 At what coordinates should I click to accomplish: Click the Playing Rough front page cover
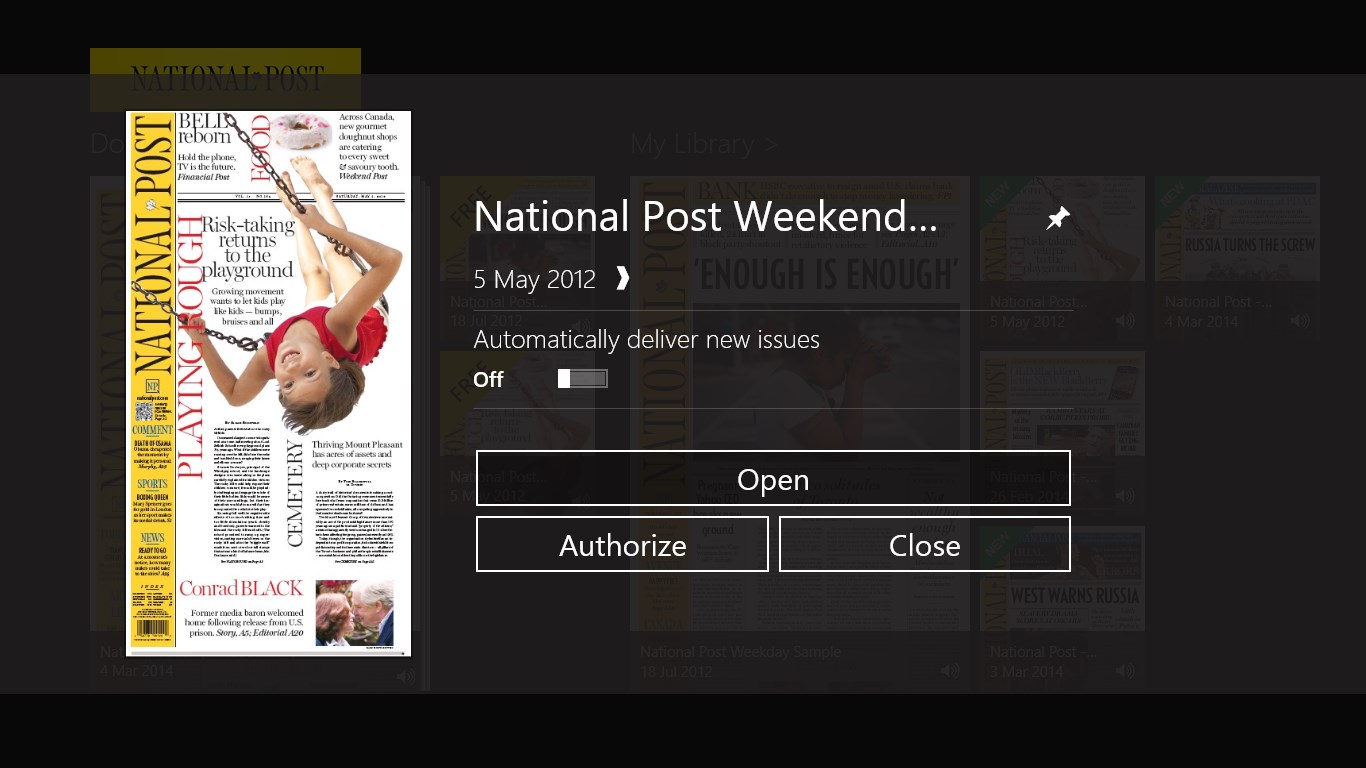[x=269, y=384]
